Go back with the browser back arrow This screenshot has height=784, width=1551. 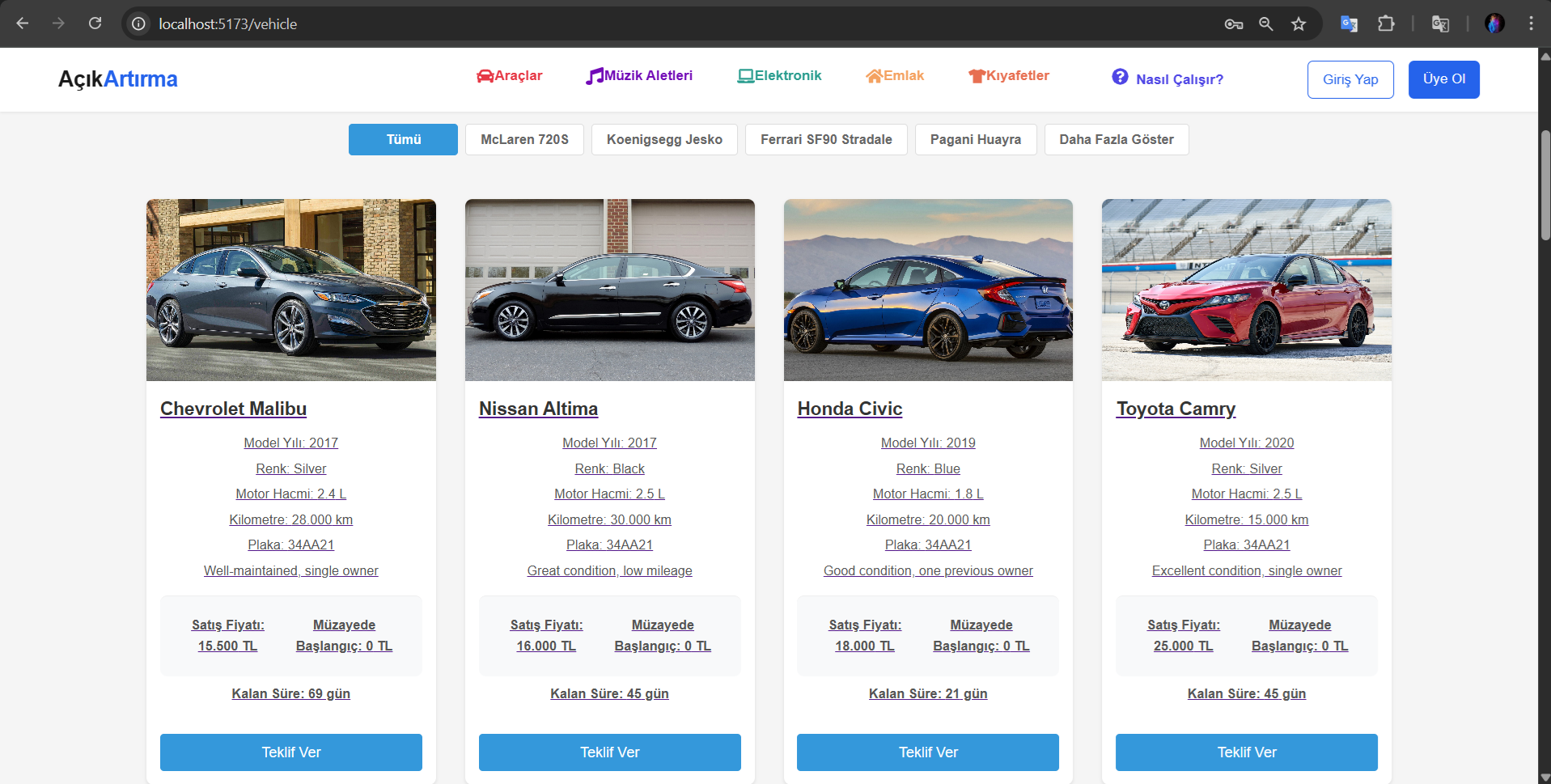pyautogui.click(x=23, y=23)
